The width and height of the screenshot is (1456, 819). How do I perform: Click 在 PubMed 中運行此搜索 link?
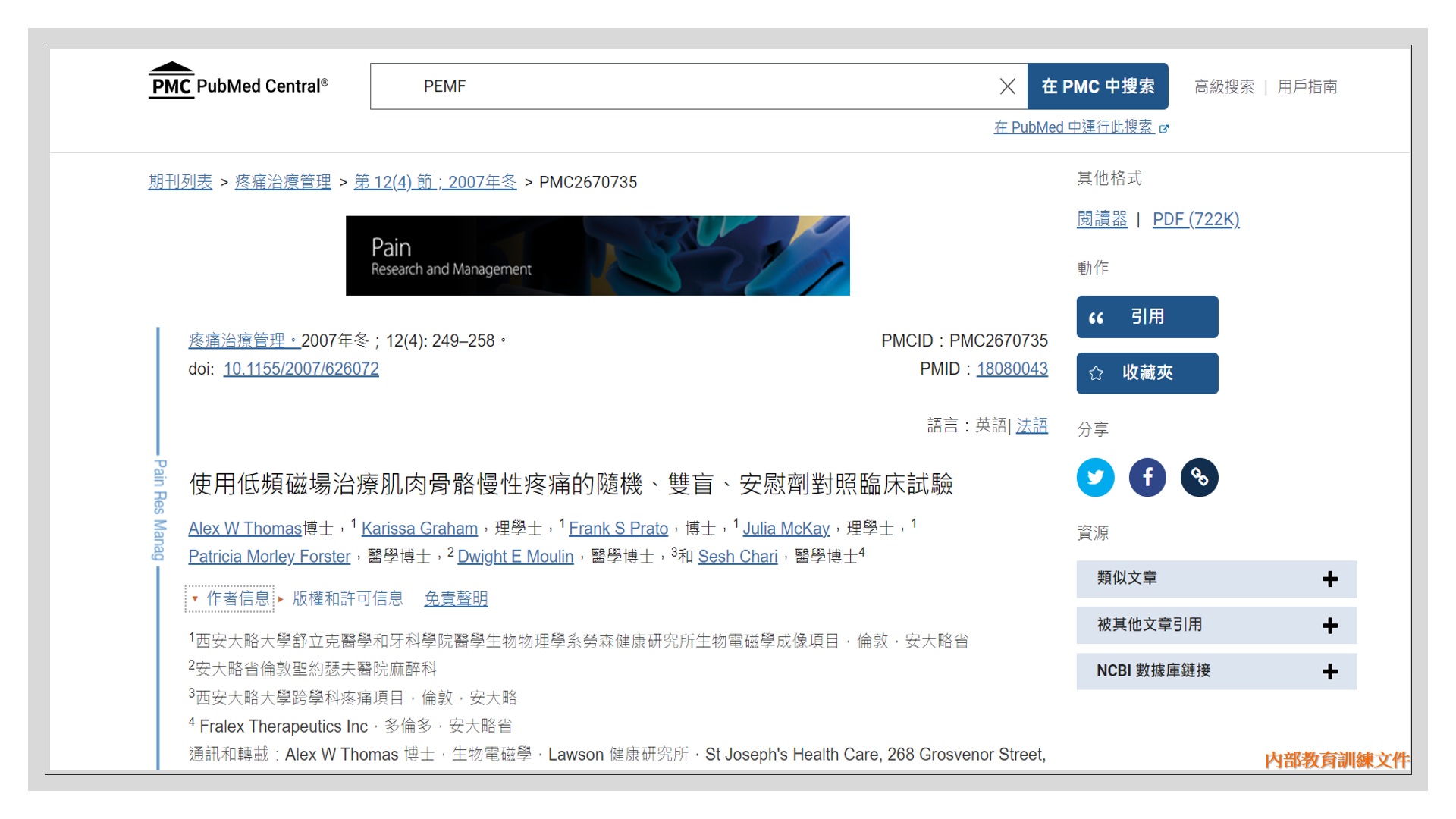click(x=1073, y=127)
